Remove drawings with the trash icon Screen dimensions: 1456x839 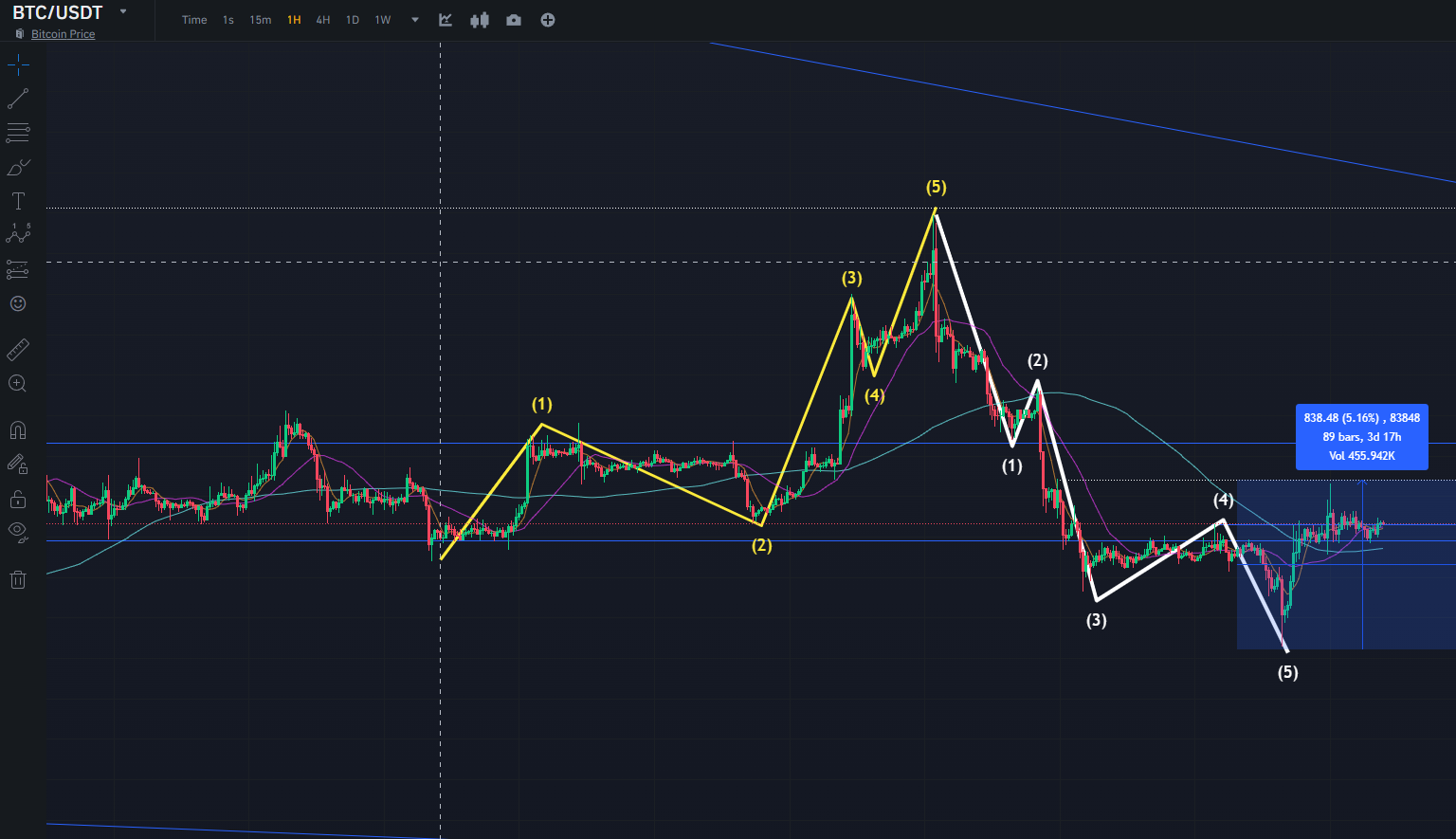tap(18, 579)
